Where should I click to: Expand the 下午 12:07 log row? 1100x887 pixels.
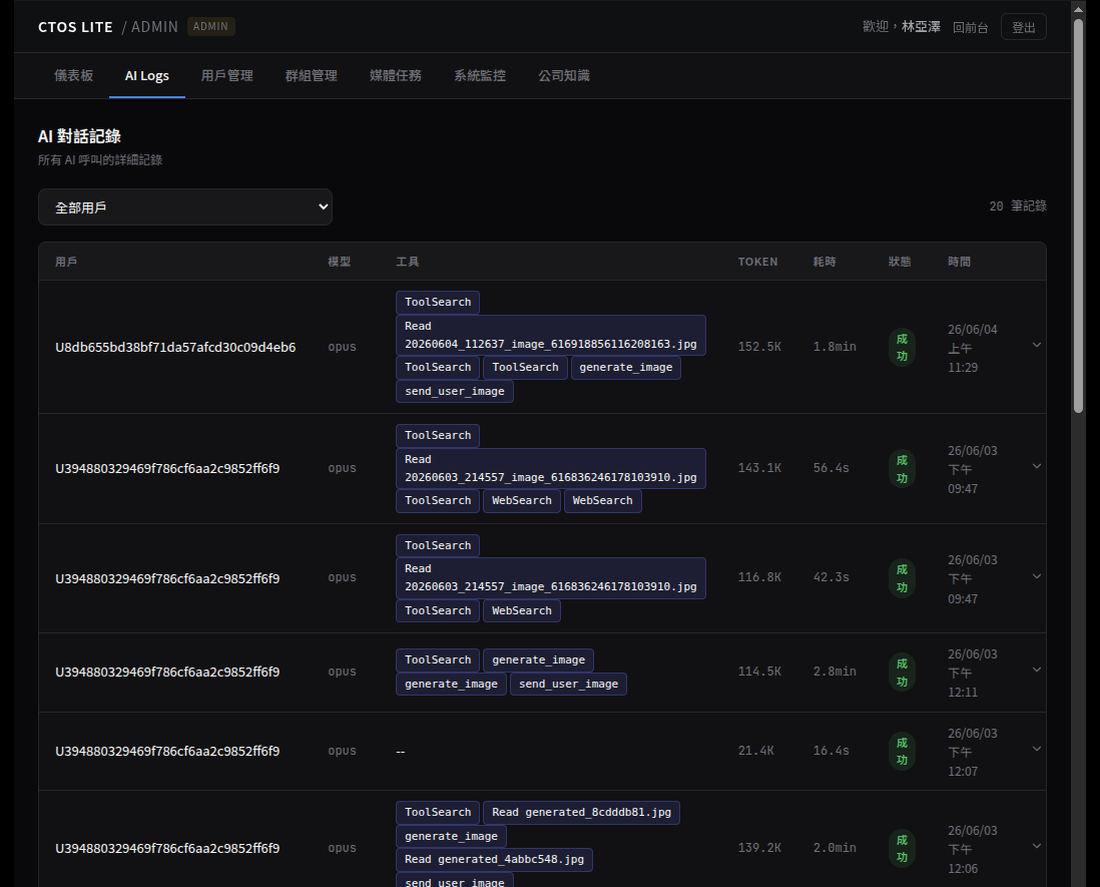(x=1036, y=749)
